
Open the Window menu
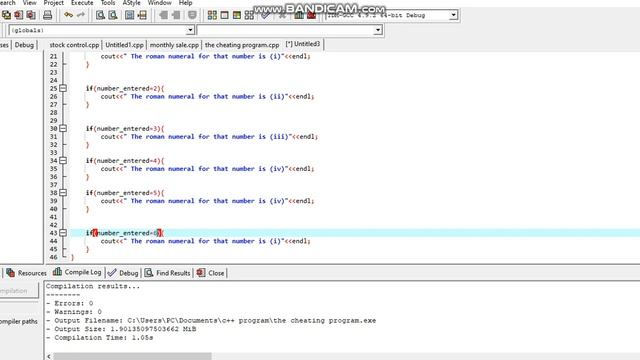[x=160, y=3]
